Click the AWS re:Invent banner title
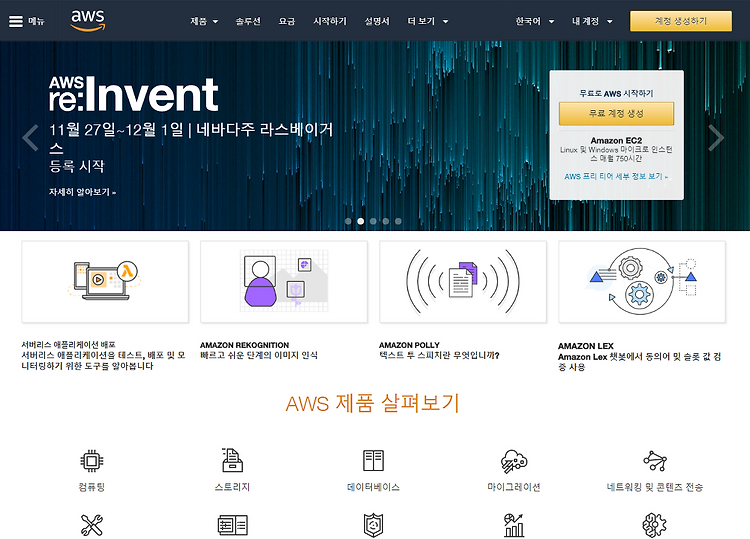Image resolution: width=750 pixels, height=539 pixels. click(x=133, y=94)
